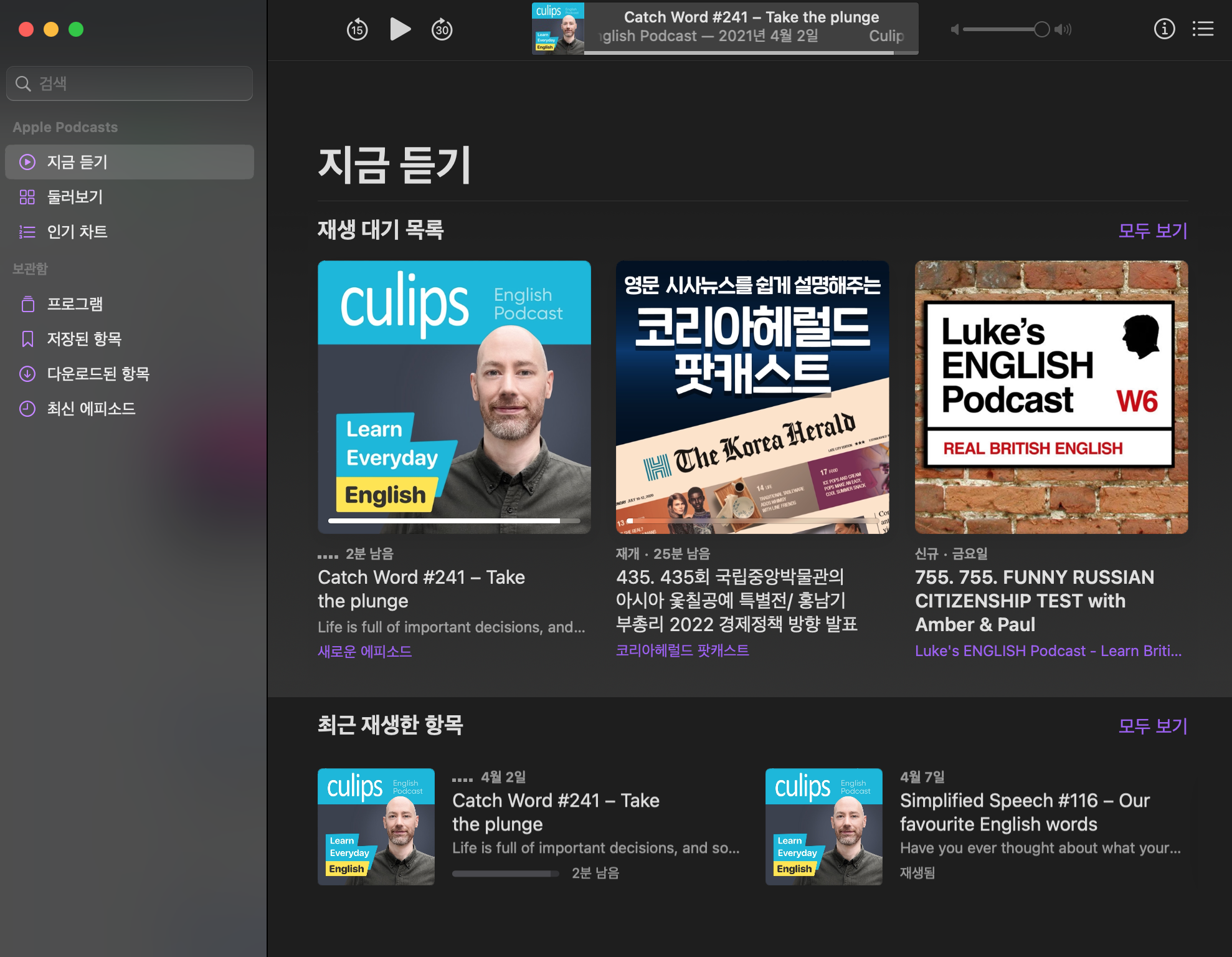Viewport: 1232px width, 957px height.
Task: Open 저장된 항목 bookmark item
Action: click(x=84, y=339)
